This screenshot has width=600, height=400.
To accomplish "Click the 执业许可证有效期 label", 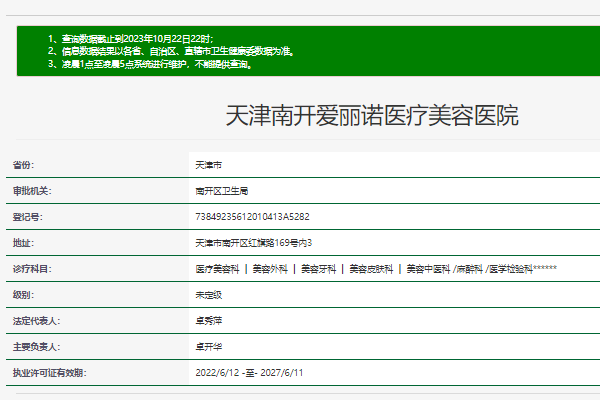I will pos(50,373).
